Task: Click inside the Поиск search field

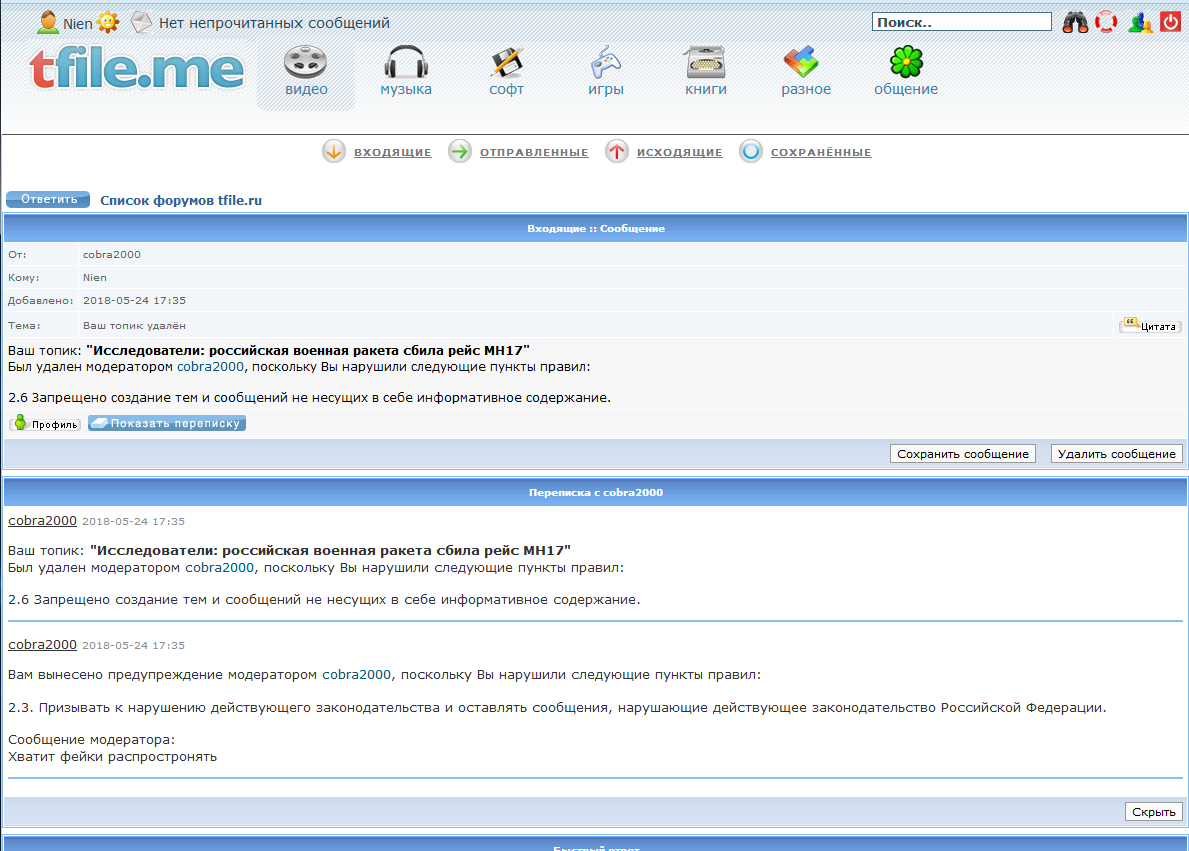Action: point(961,22)
